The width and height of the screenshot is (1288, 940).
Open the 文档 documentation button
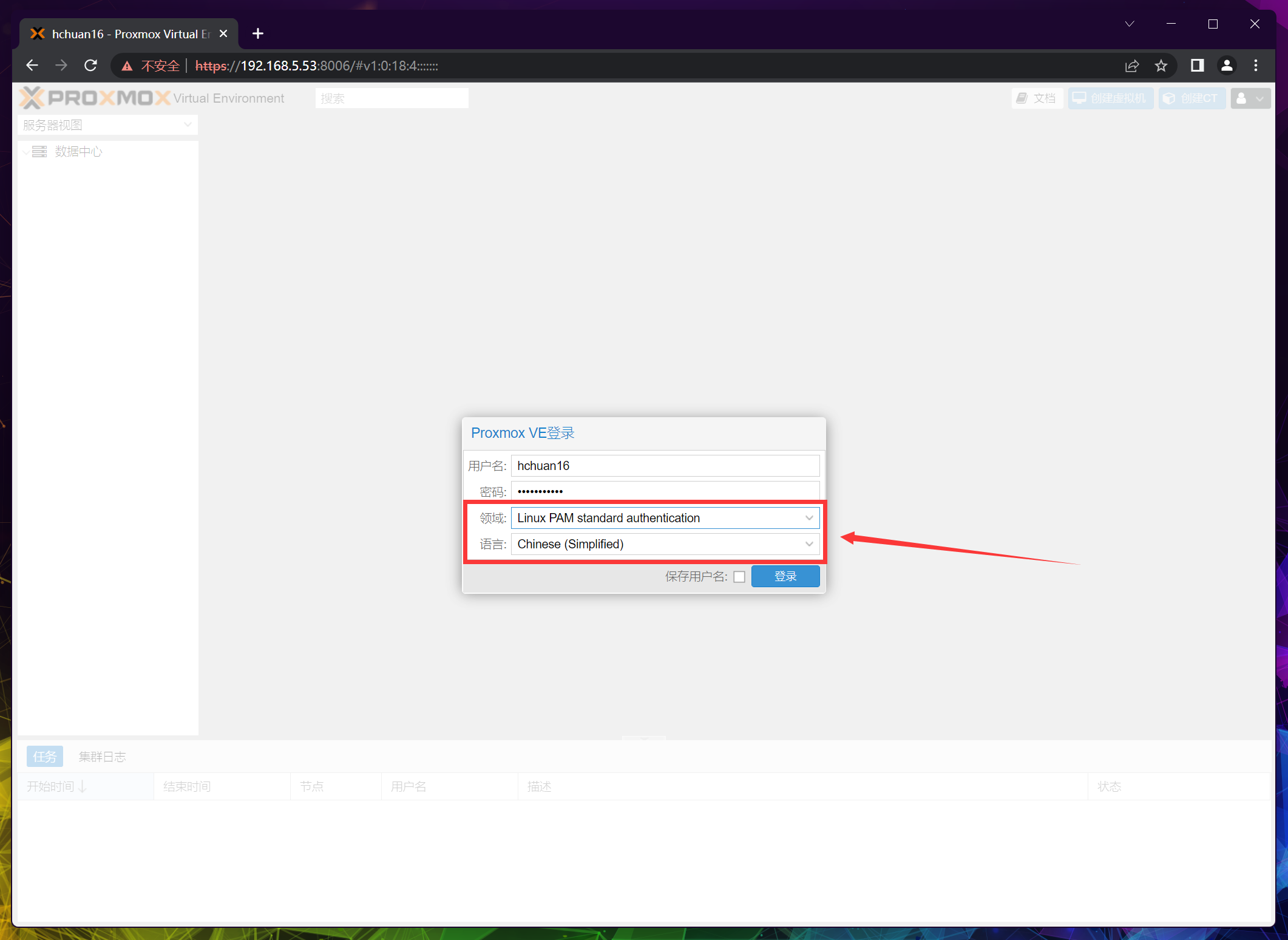[1037, 98]
